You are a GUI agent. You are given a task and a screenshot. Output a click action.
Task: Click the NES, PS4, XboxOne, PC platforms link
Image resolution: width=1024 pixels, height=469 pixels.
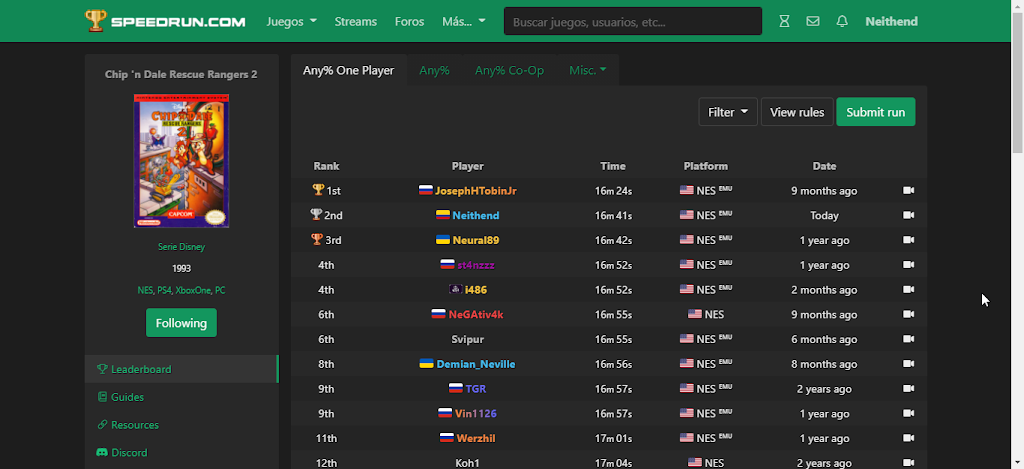pyautogui.click(x=182, y=290)
